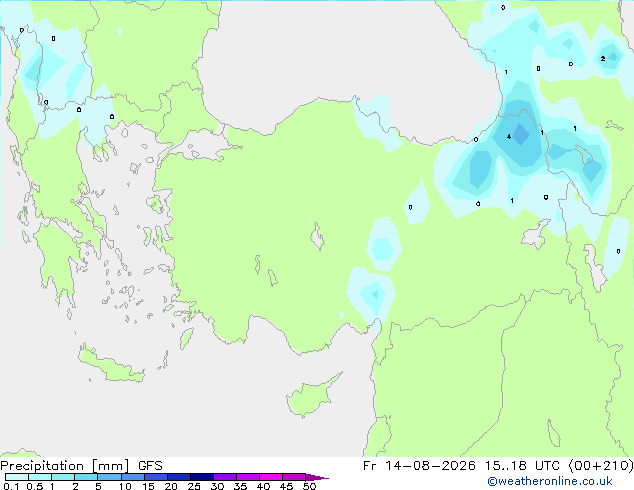Click the legend label '25'
This screenshot has width=634, height=490.
point(194,486)
